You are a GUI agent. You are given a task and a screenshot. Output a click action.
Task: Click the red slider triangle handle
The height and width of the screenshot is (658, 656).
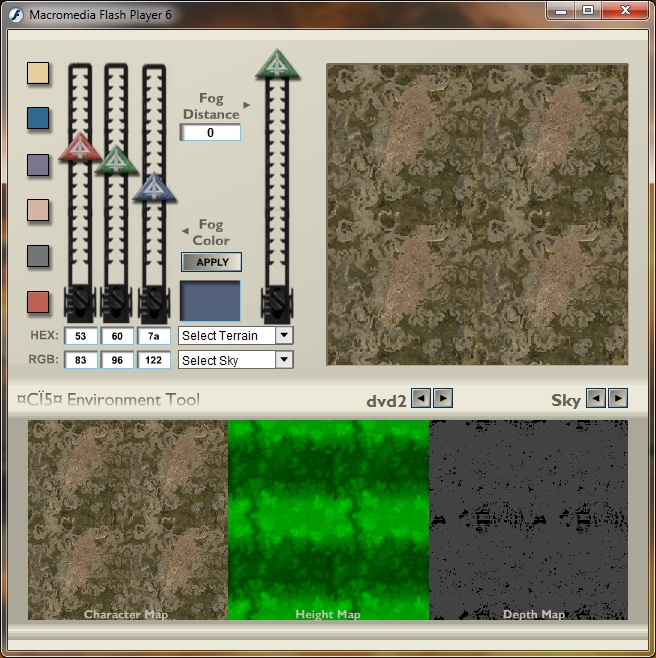(80, 148)
